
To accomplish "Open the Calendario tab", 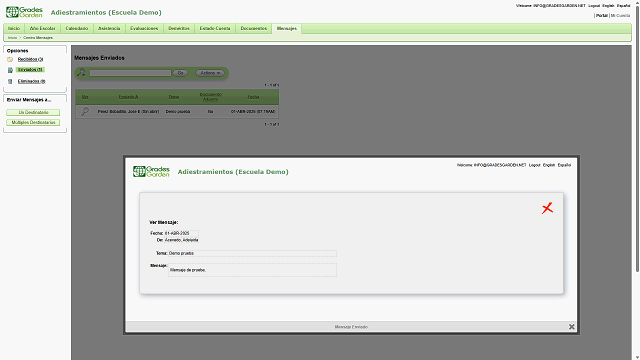I will [x=77, y=28].
